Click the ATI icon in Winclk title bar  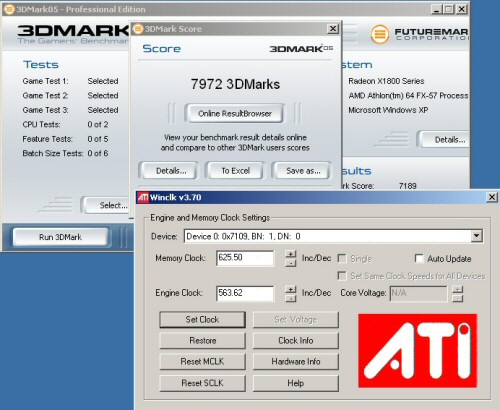(143, 197)
